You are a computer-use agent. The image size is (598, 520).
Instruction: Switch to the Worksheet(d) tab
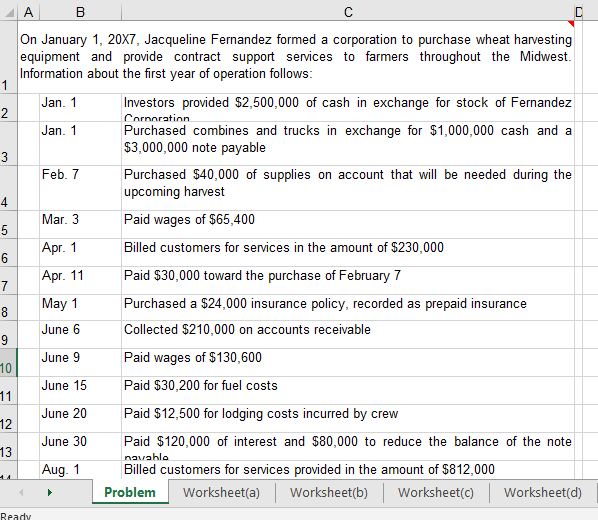pyautogui.click(x=543, y=492)
